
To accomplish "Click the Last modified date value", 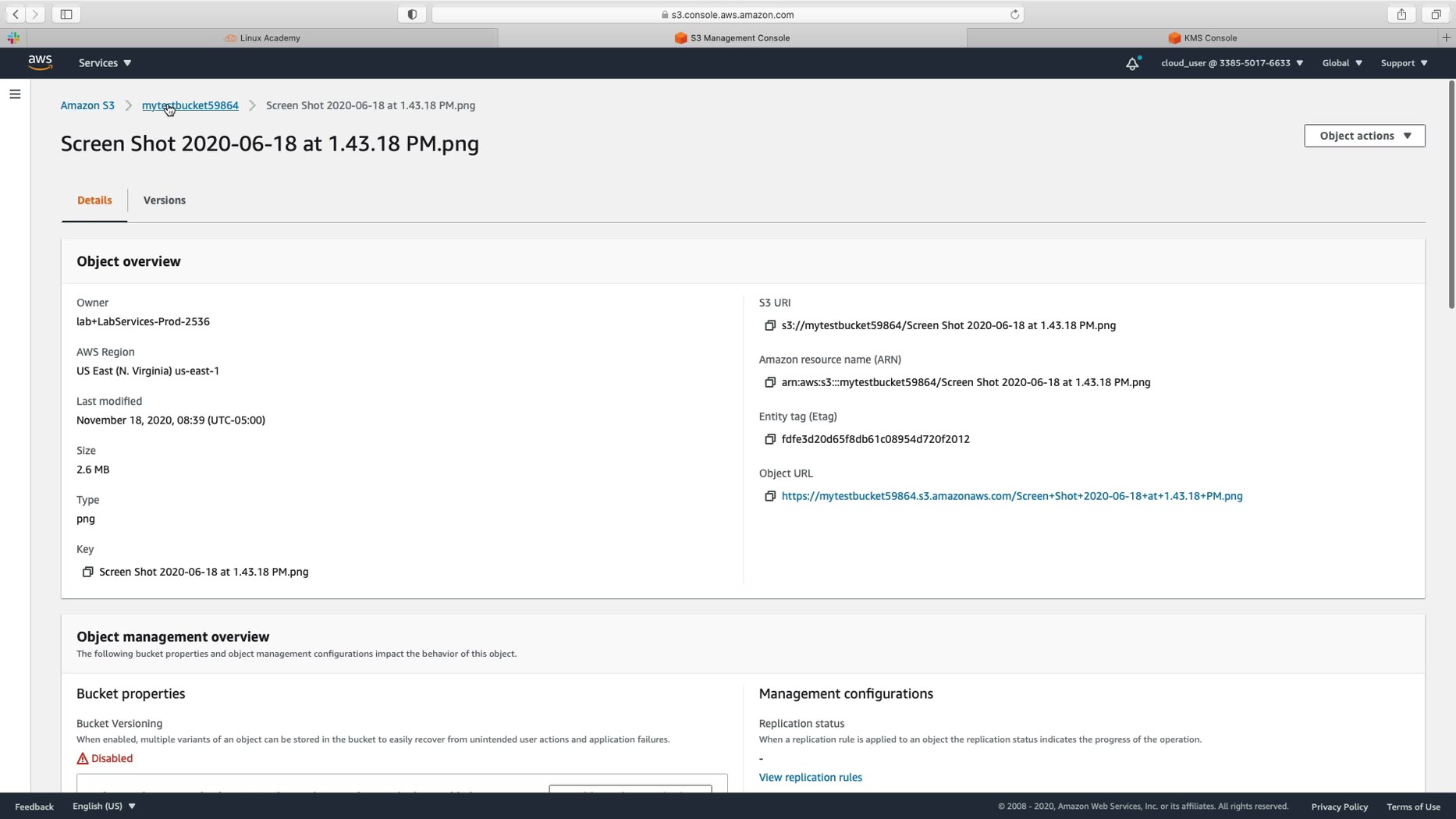I will click(x=171, y=420).
